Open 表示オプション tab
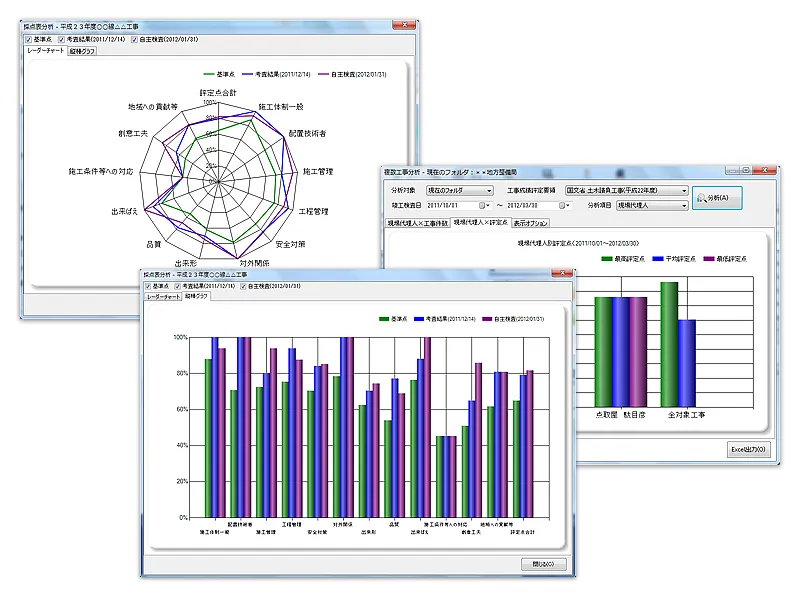The width and height of the screenshot is (800, 600). 531,223
